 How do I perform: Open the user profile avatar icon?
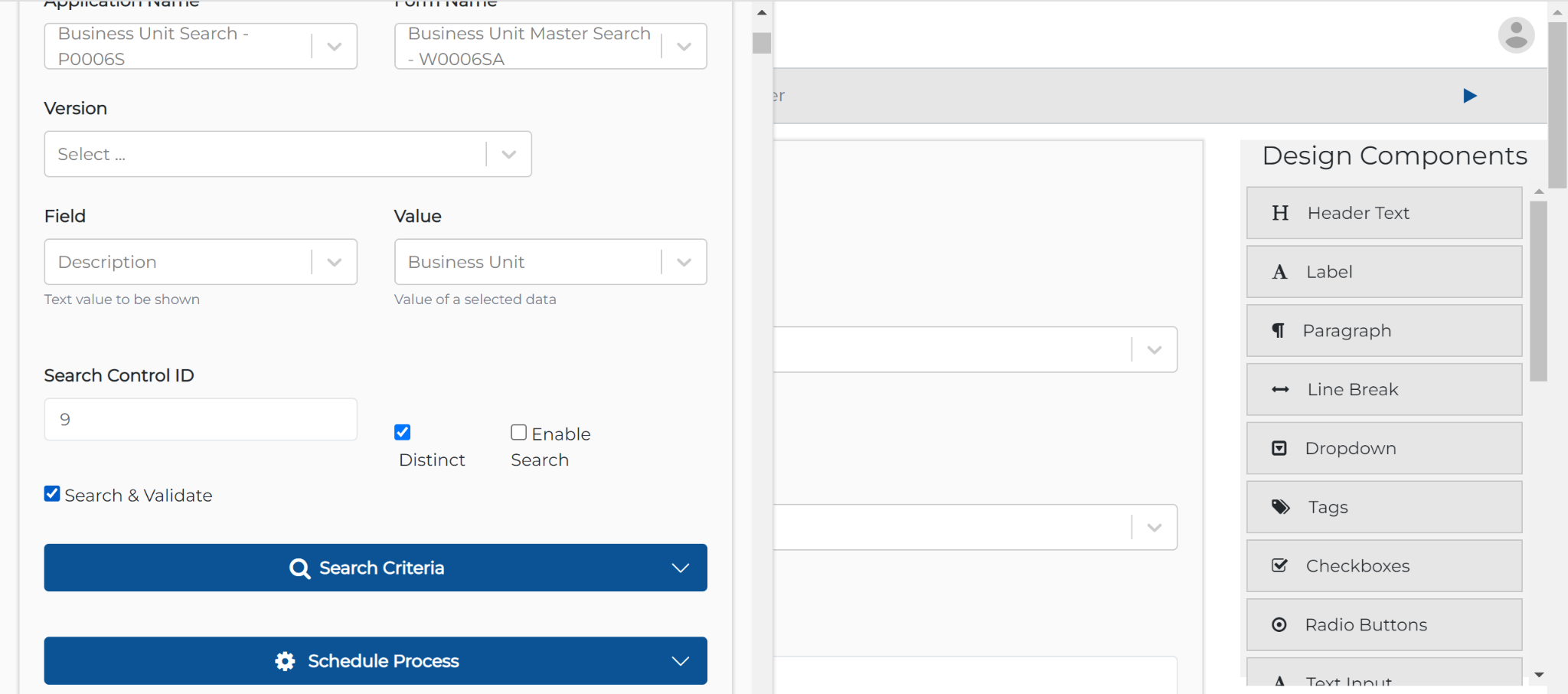(x=1516, y=34)
